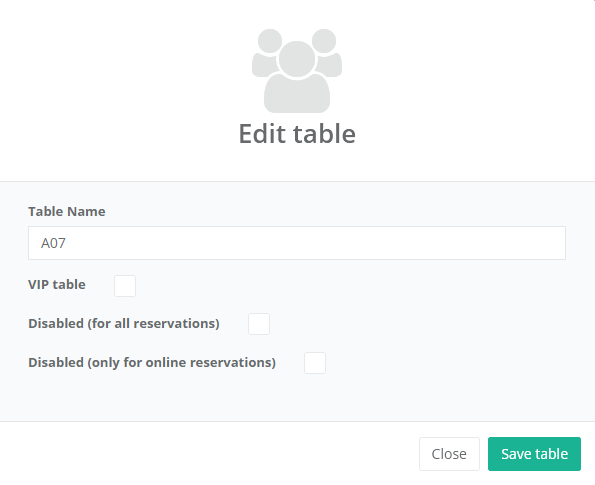Click the word online in last label
Viewport: 595px width, 485px height.
pyautogui.click(x=166, y=362)
